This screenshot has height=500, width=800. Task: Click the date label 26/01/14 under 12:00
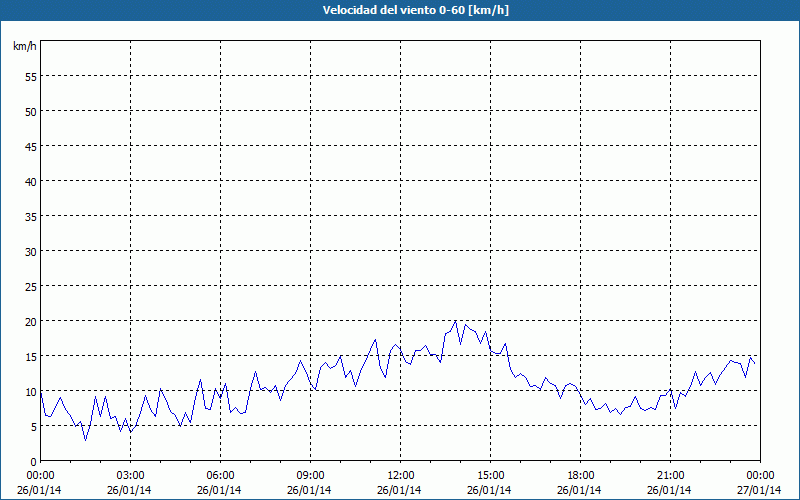click(399, 490)
